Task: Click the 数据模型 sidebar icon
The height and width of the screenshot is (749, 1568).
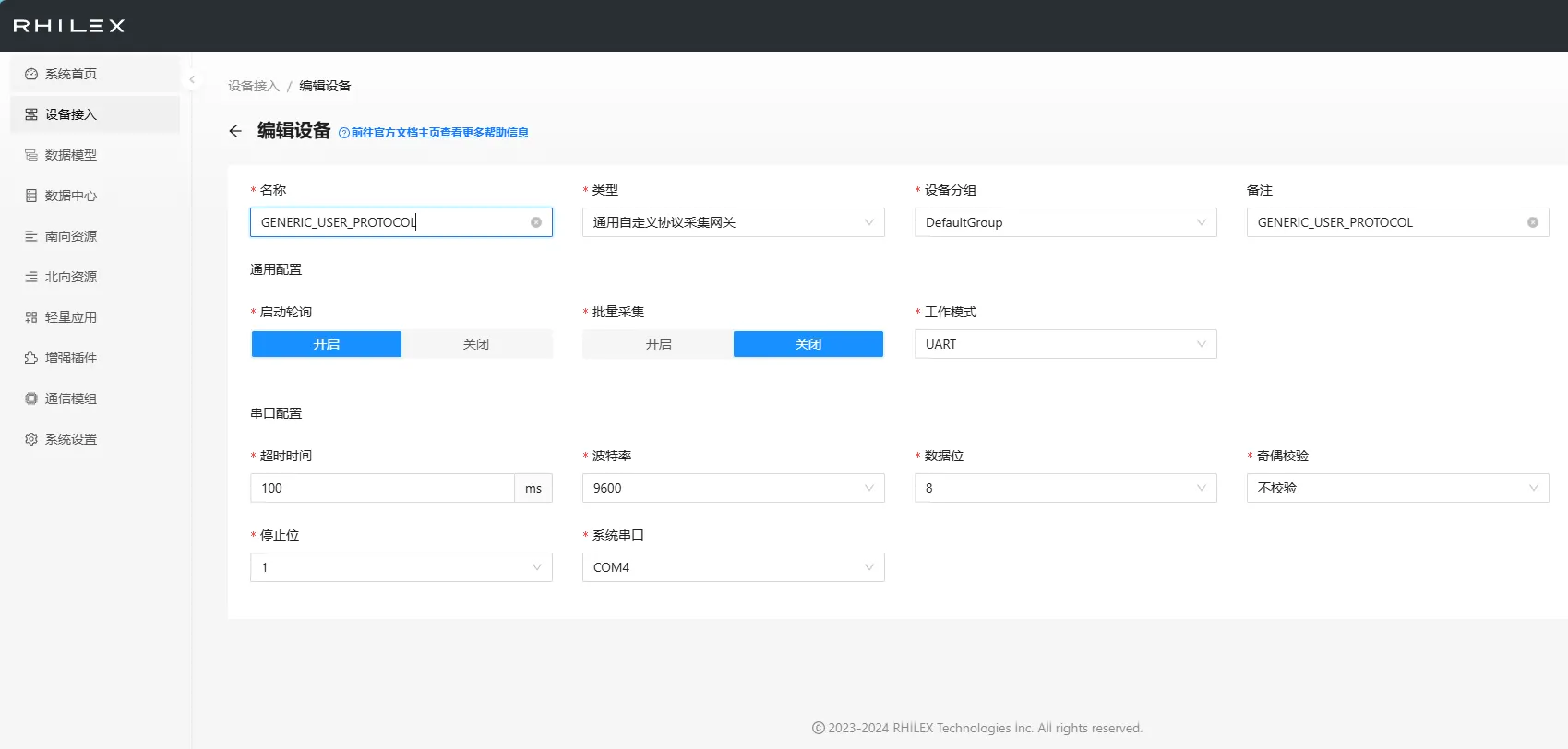Action: click(x=31, y=155)
